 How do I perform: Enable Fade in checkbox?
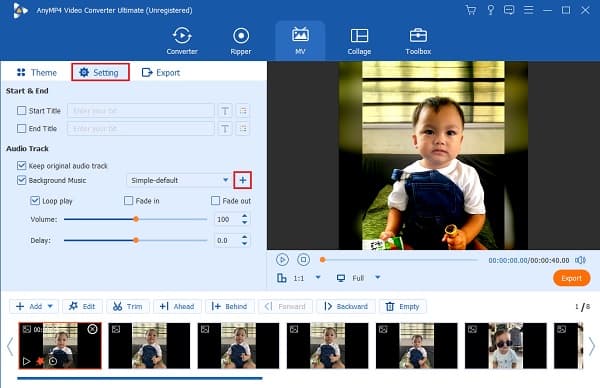[x=129, y=201]
